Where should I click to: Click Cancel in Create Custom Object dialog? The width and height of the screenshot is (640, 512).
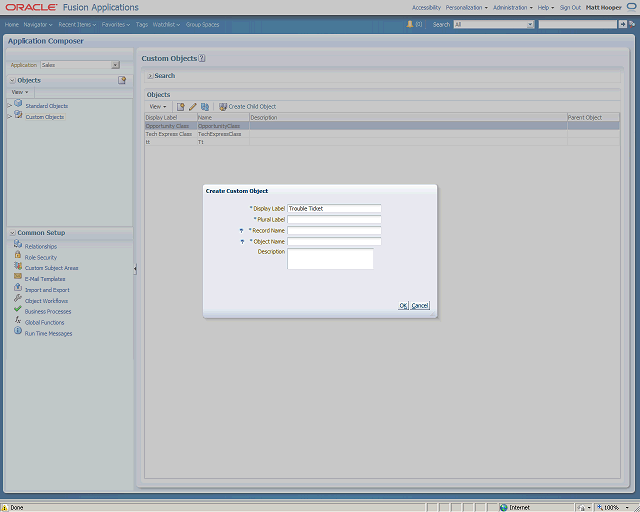[x=420, y=305]
